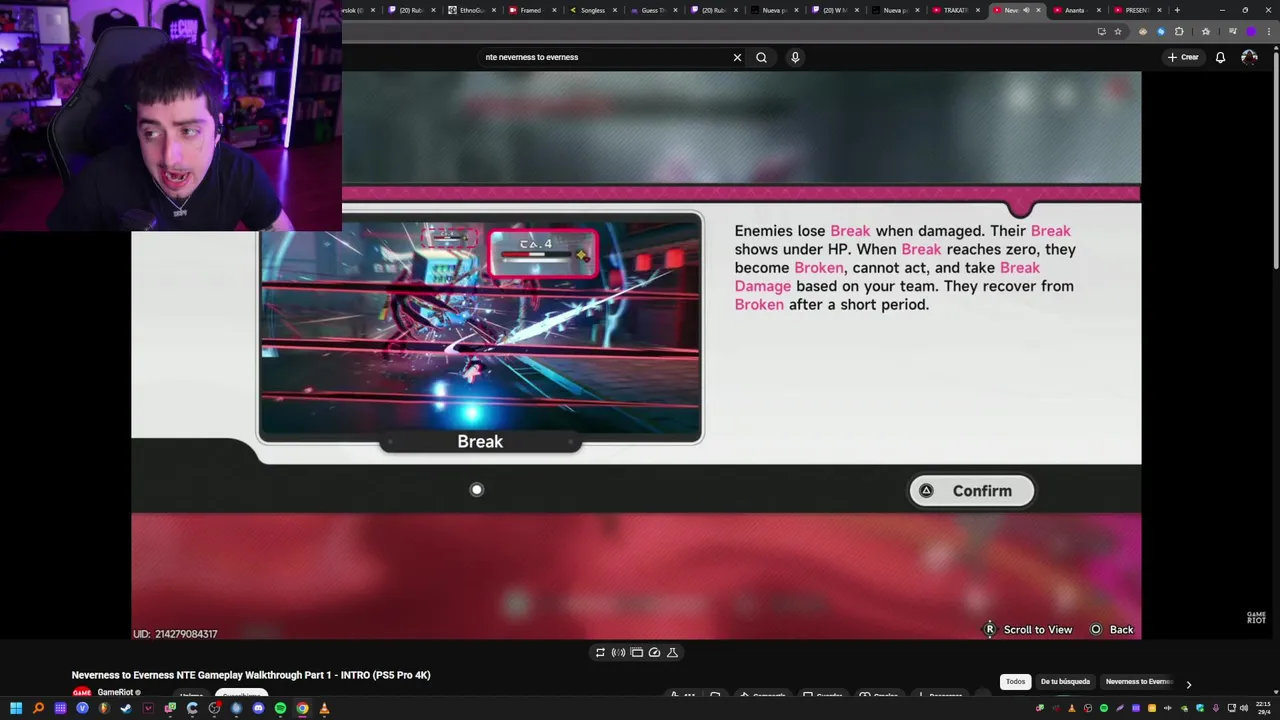The height and width of the screenshot is (720, 1280).
Task: Open a new browser tab
Action: point(1177,10)
